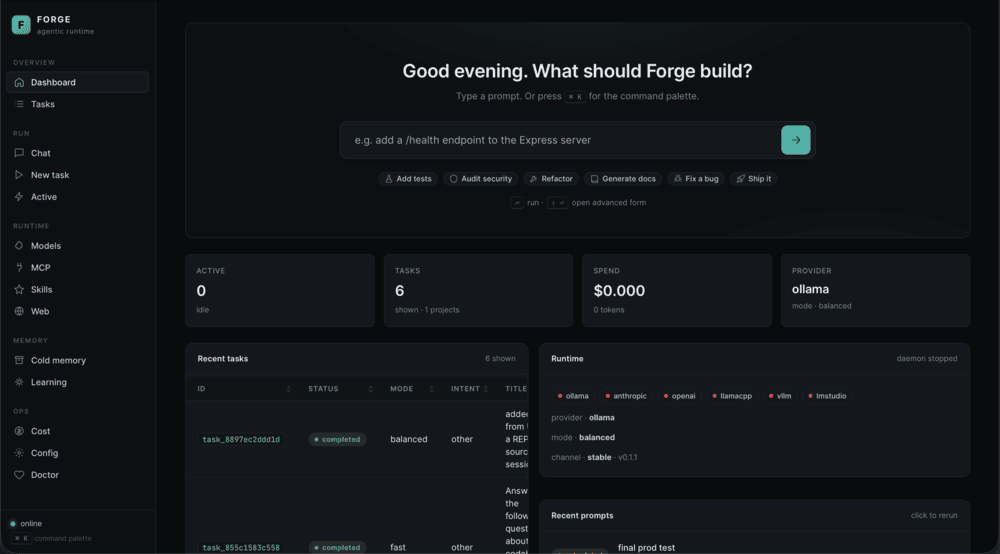Click the Title column header
Viewport: 1000px width, 554px height.
[x=516, y=389]
